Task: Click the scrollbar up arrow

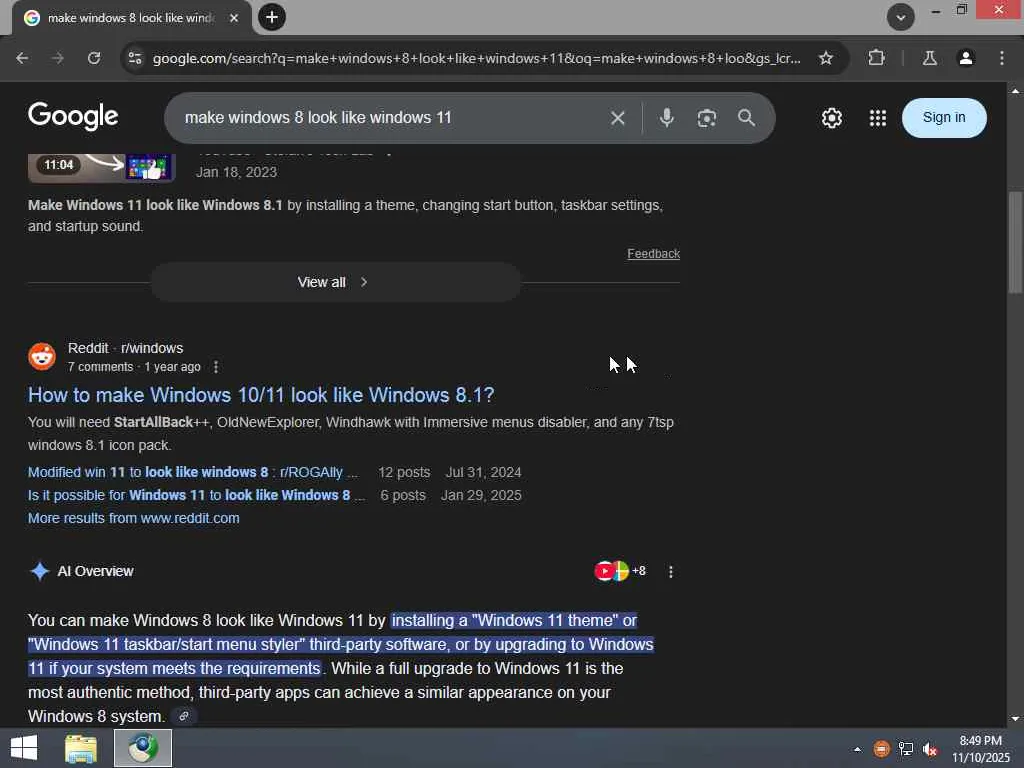Action: pyautogui.click(x=1015, y=91)
